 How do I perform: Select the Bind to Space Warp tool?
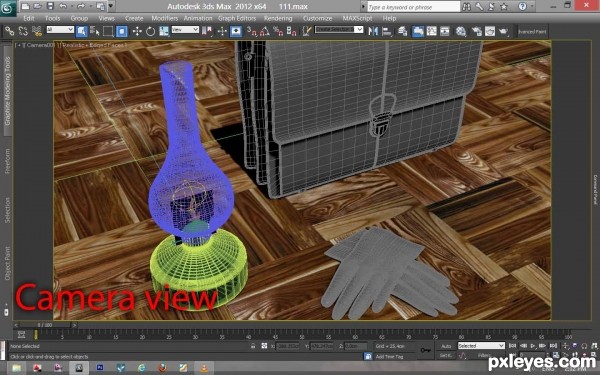click(37, 31)
